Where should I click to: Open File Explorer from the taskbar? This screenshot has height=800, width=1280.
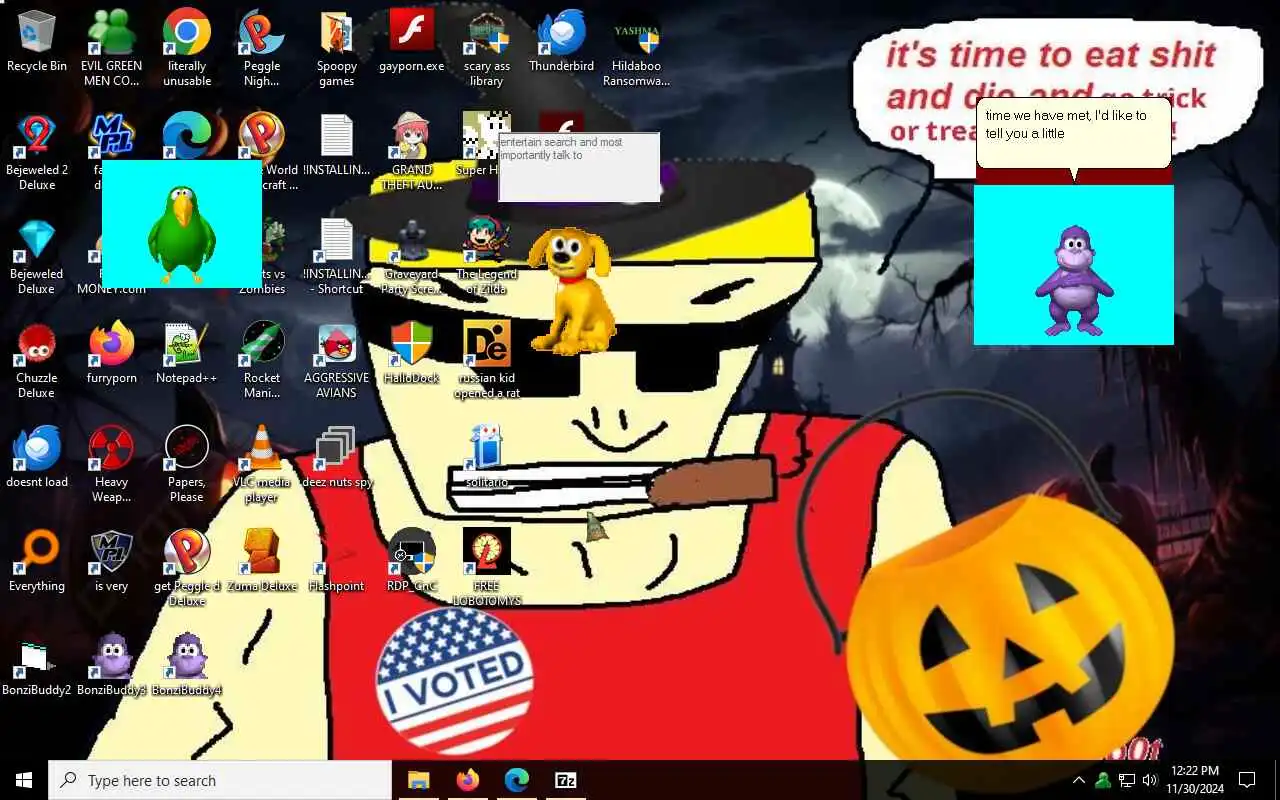click(418, 780)
